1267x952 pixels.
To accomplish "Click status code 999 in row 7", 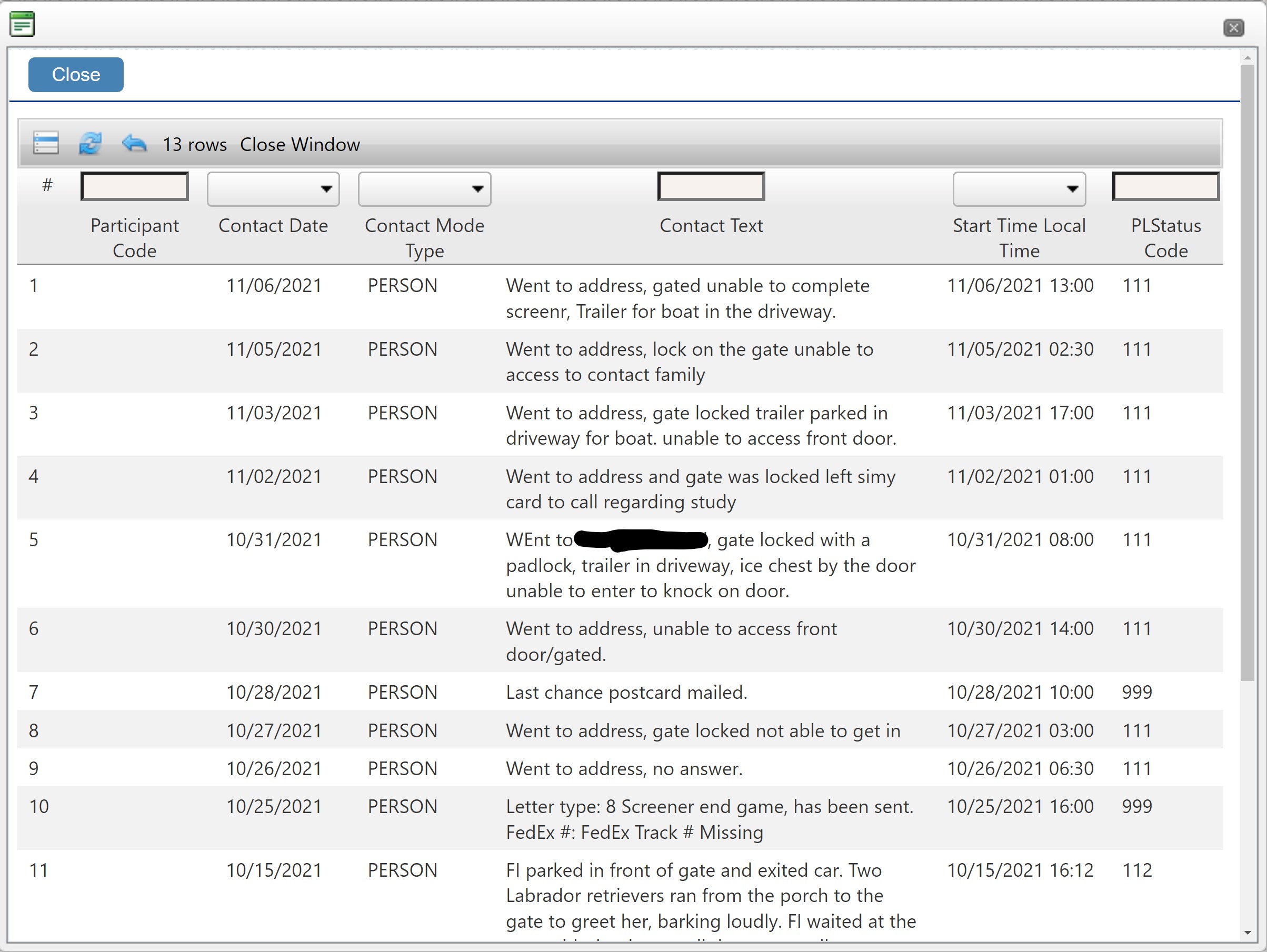I will point(1137,693).
